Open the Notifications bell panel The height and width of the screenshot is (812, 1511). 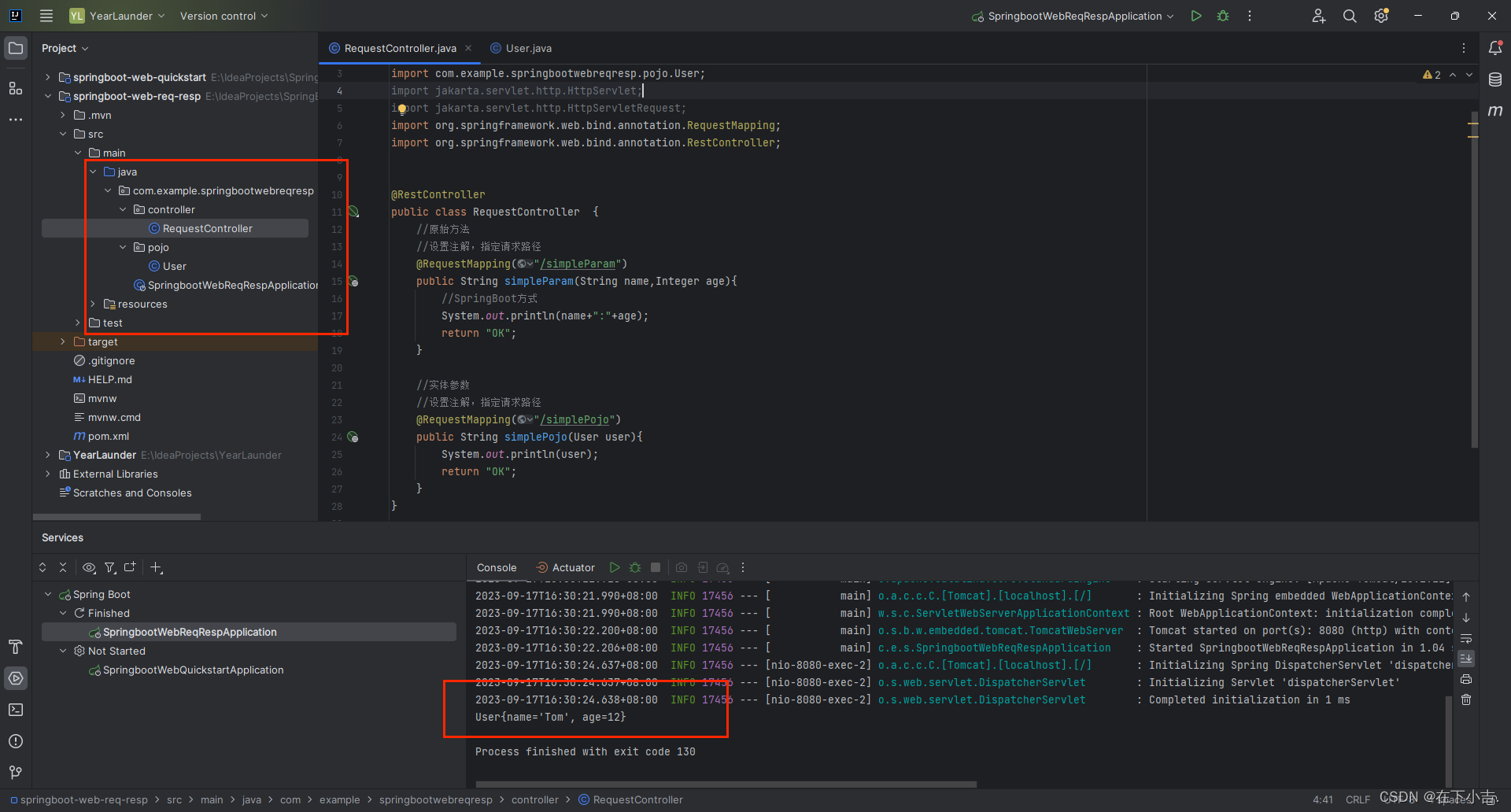1495,48
